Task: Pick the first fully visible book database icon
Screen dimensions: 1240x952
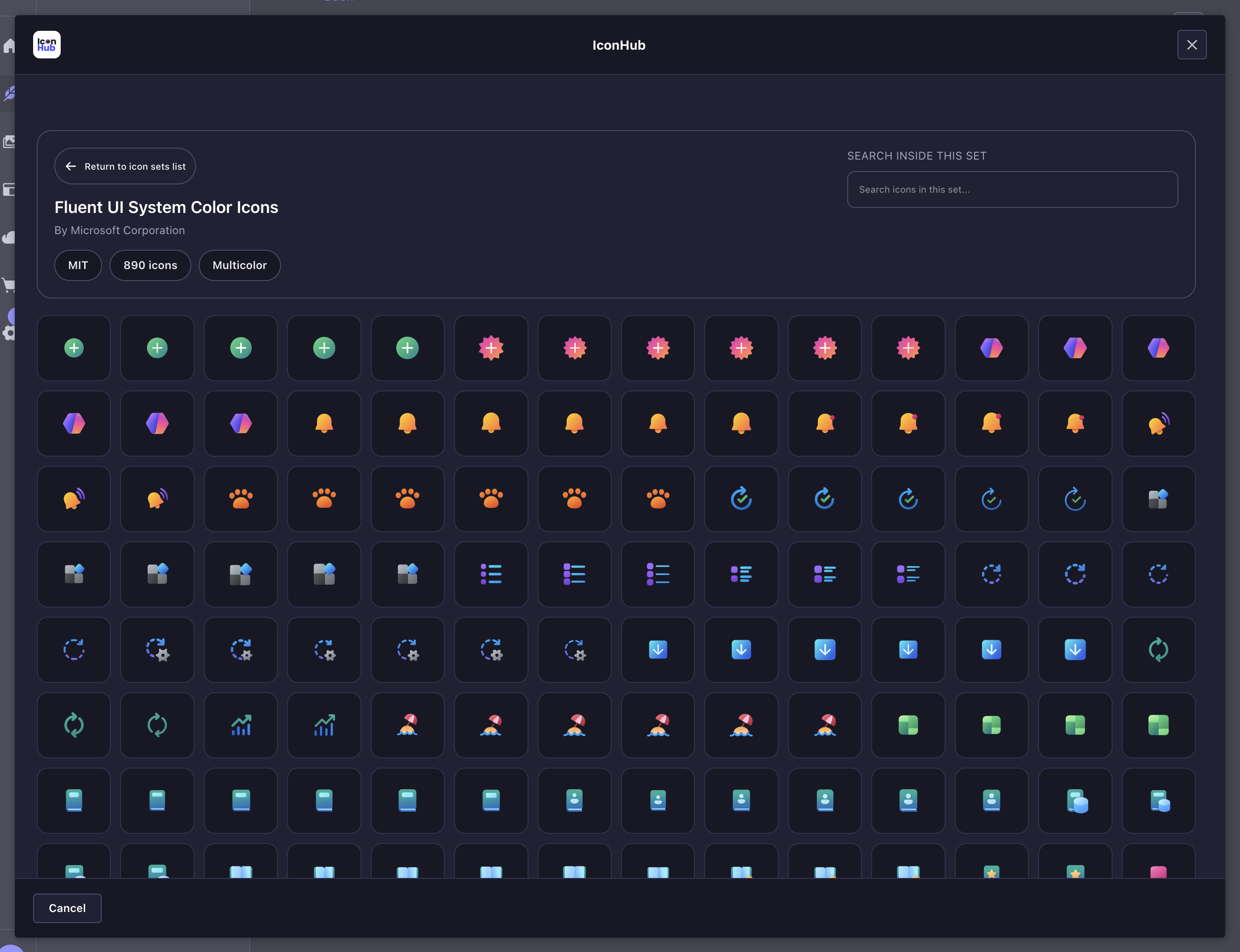Action: pyautogui.click(x=1075, y=800)
